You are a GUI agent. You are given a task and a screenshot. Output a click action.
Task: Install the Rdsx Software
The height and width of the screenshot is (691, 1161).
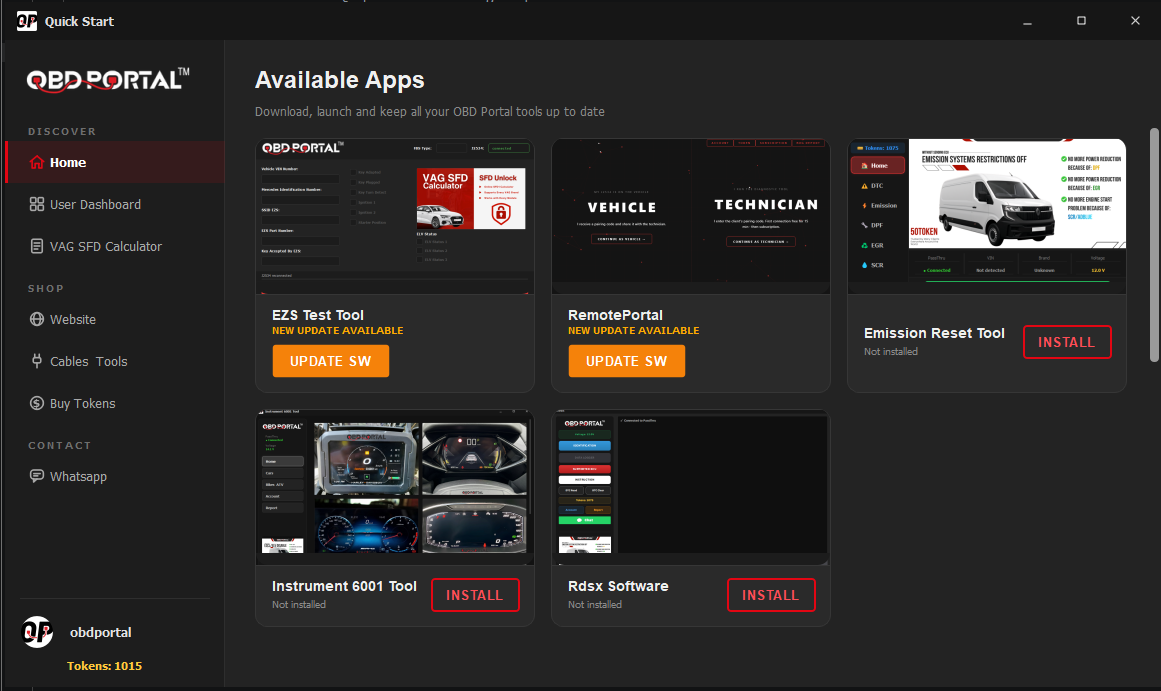[x=771, y=595]
